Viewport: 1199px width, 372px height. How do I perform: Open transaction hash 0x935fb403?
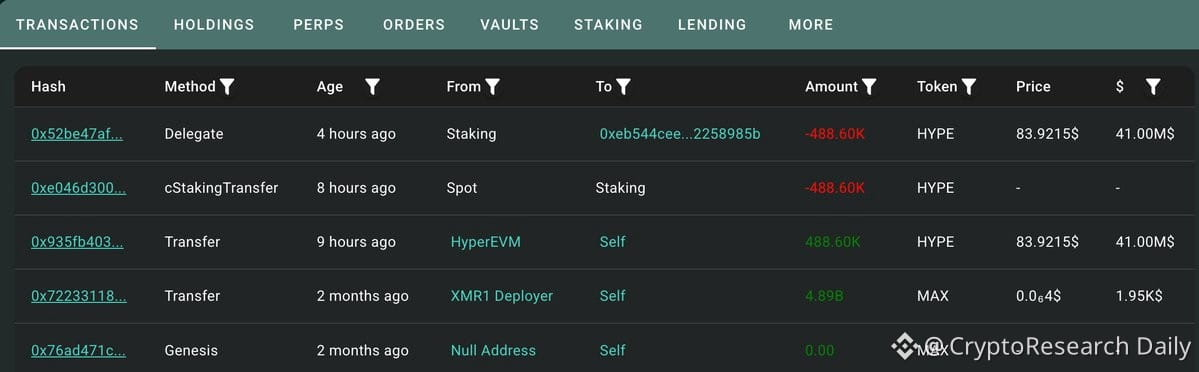point(77,242)
